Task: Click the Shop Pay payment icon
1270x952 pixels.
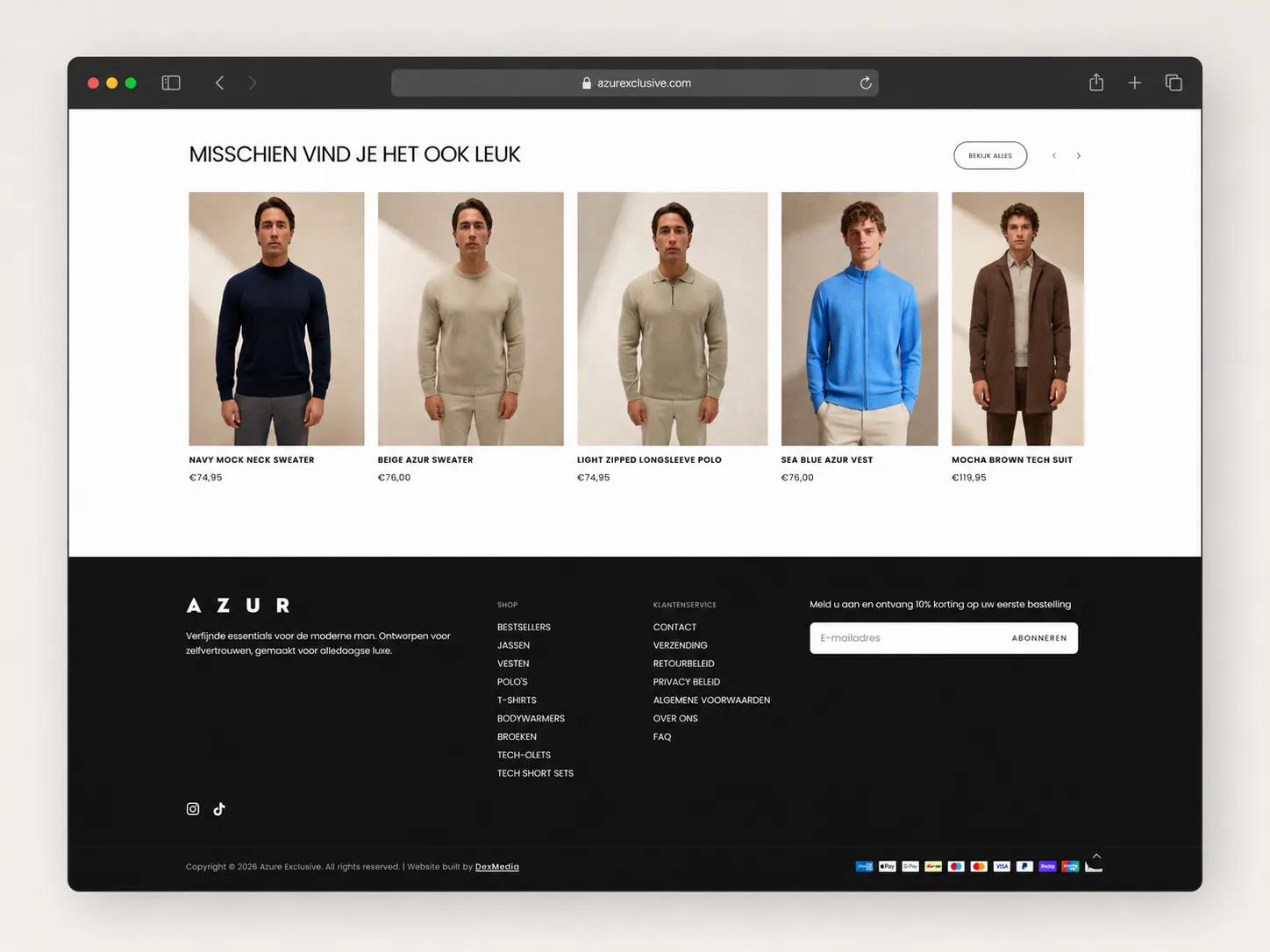Action: tap(1047, 866)
